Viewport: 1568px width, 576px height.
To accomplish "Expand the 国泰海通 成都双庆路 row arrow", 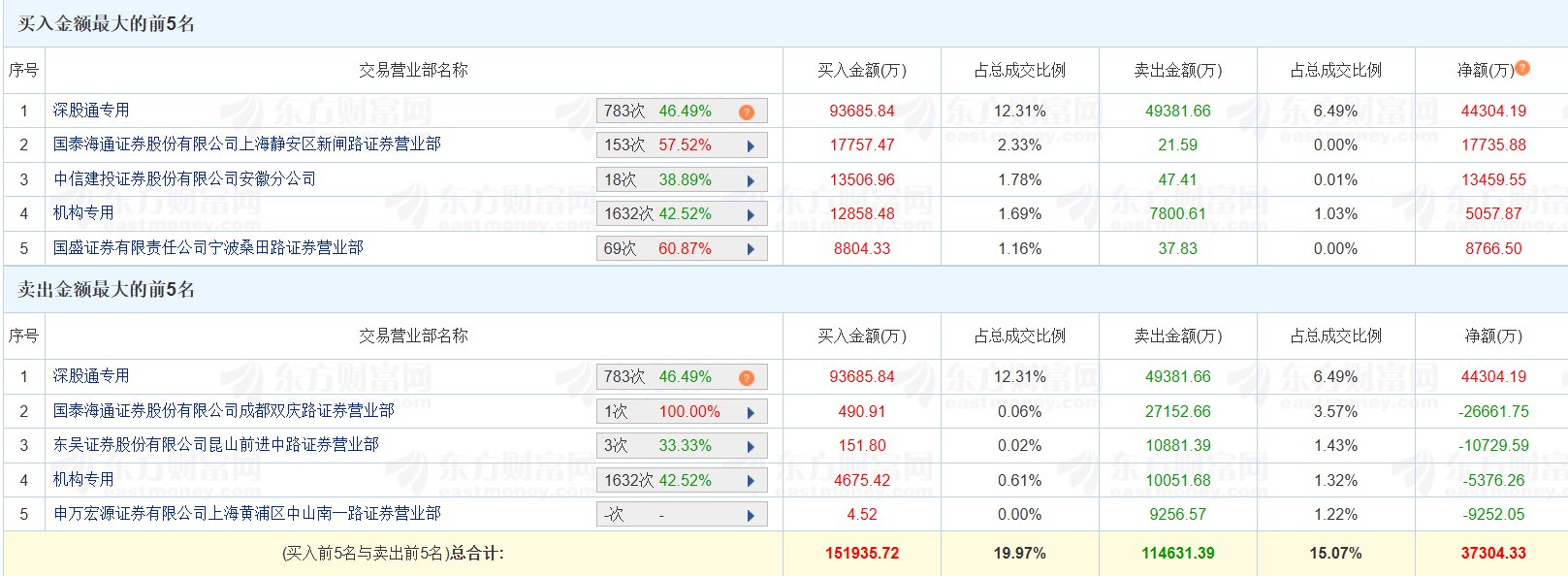I will [x=751, y=412].
